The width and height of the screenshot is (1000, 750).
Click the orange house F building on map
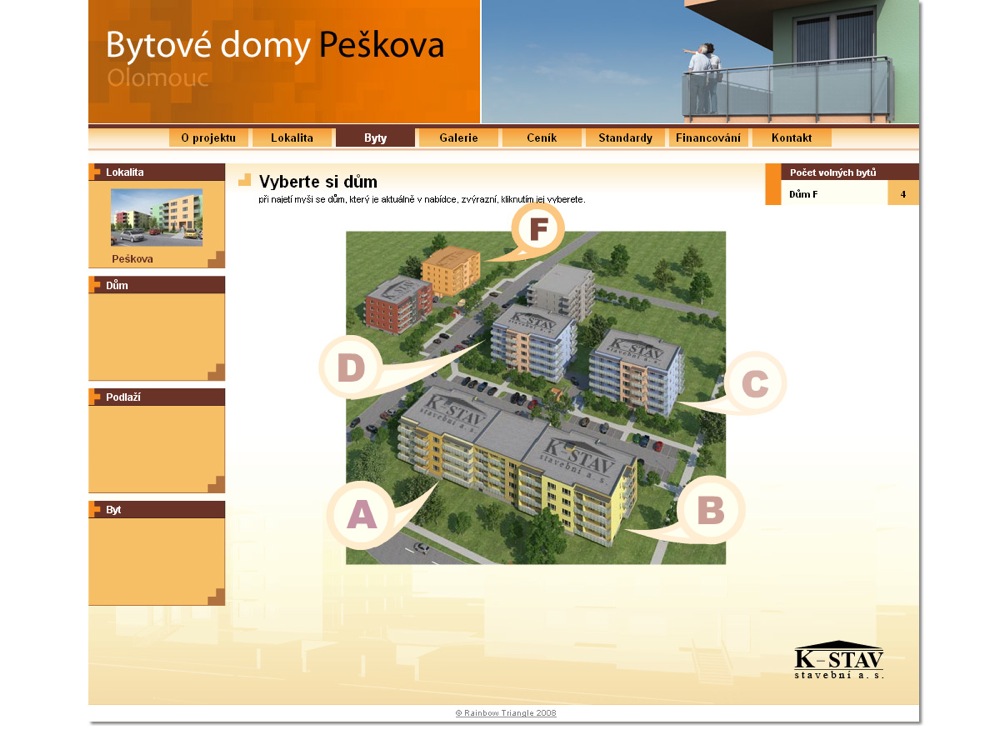[x=451, y=270]
